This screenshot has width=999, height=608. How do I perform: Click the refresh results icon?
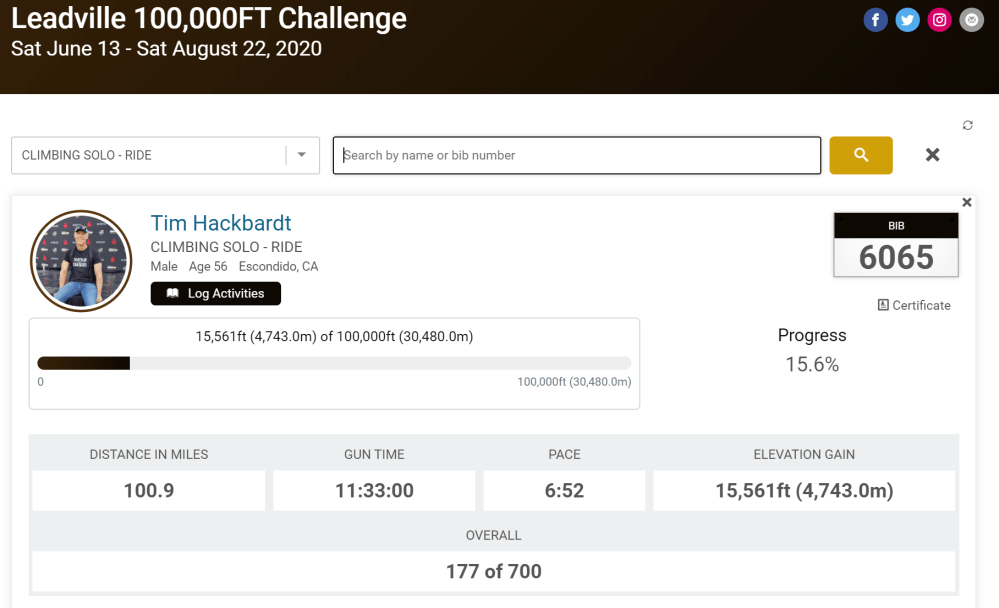pos(968,125)
